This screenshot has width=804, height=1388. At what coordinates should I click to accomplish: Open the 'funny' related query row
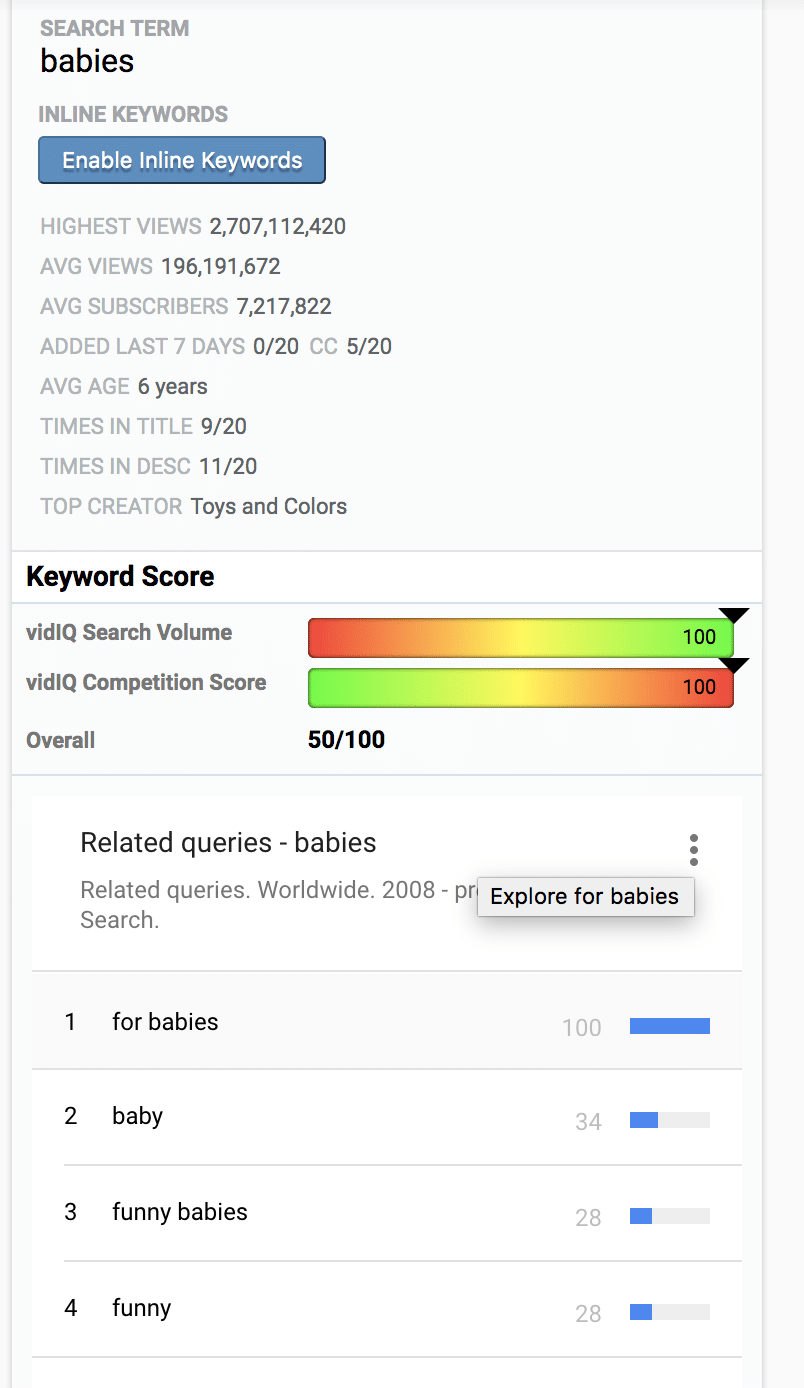[387, 1308]
